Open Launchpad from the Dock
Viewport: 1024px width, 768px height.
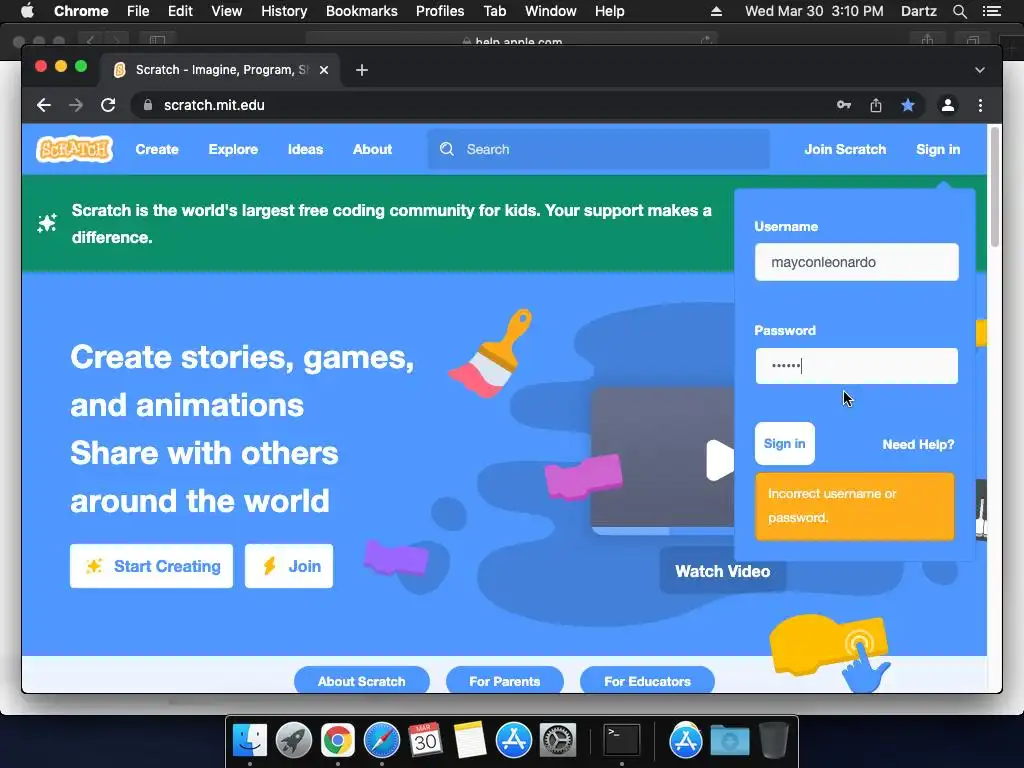click(294, 740)
